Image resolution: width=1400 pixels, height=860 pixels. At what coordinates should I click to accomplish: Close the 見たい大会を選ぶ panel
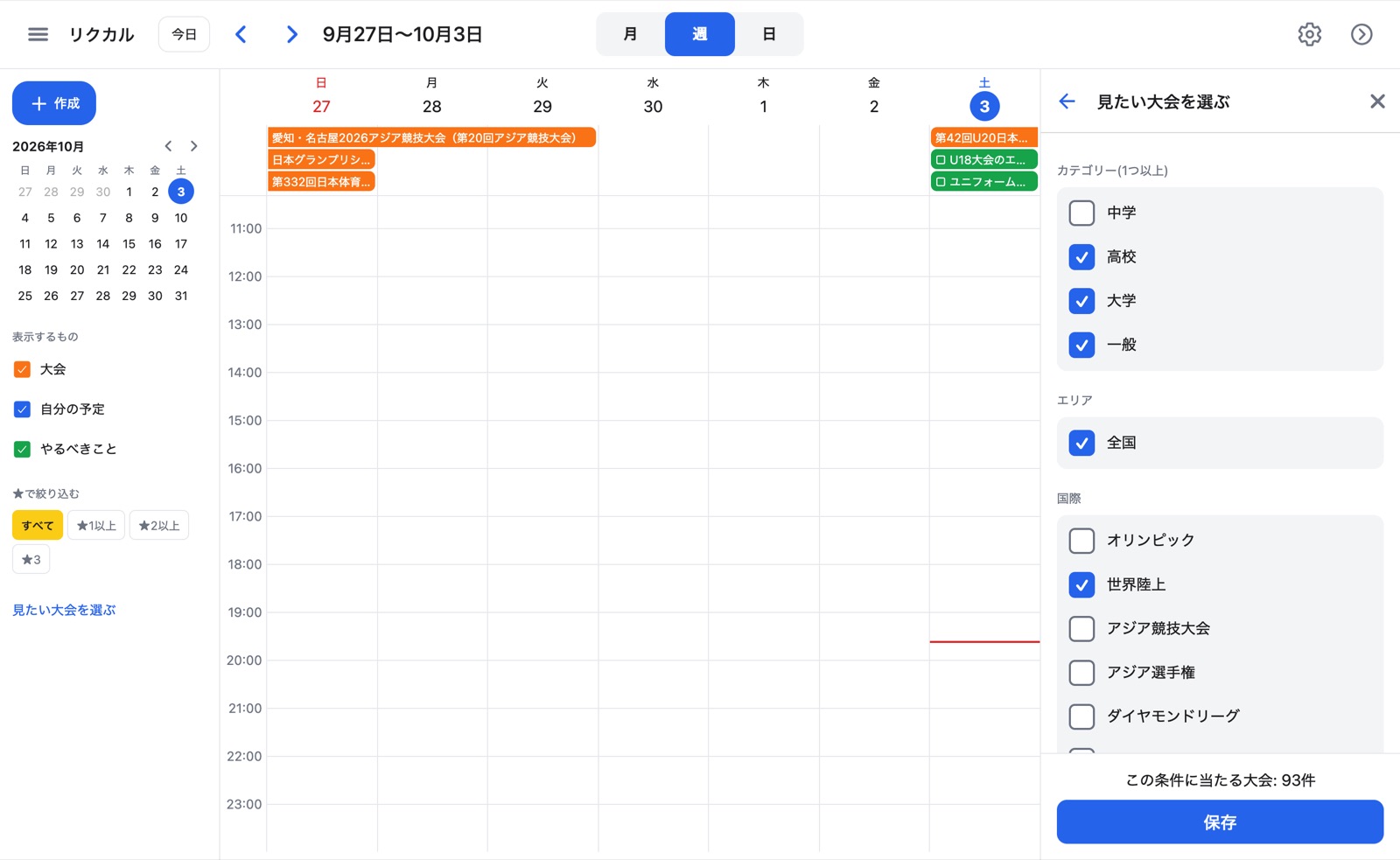click(x=1377, y=101)
